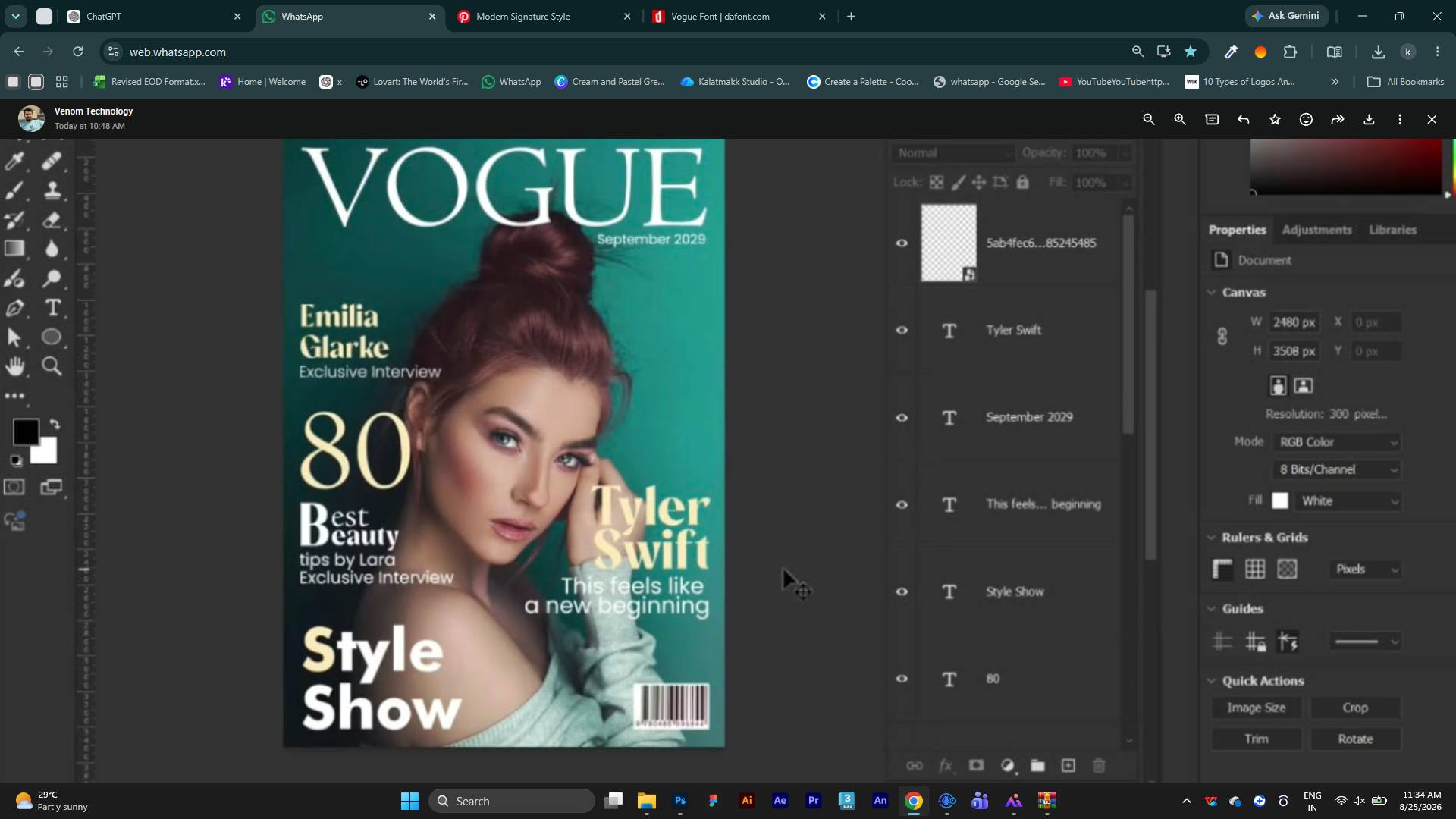
Task: Forward the image using the forward arrow
Action: [x=1338, y=119]
